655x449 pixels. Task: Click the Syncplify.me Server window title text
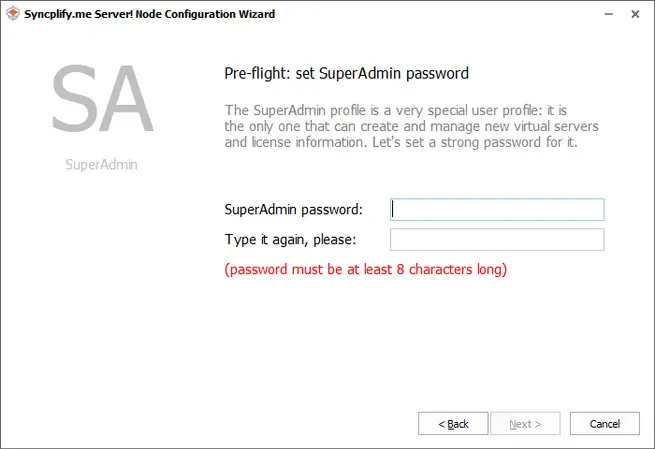(150, 15)
